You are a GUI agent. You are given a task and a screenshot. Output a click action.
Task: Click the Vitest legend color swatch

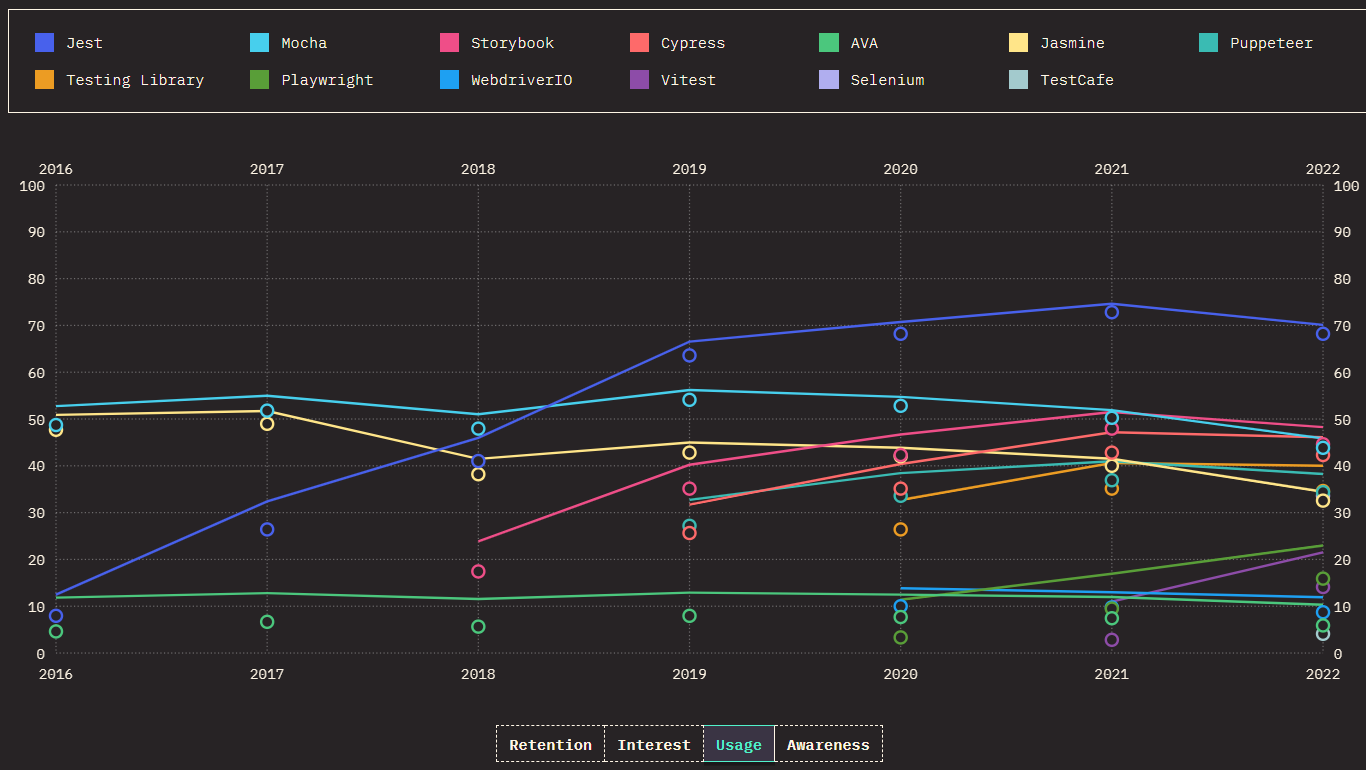pos(639,80)
